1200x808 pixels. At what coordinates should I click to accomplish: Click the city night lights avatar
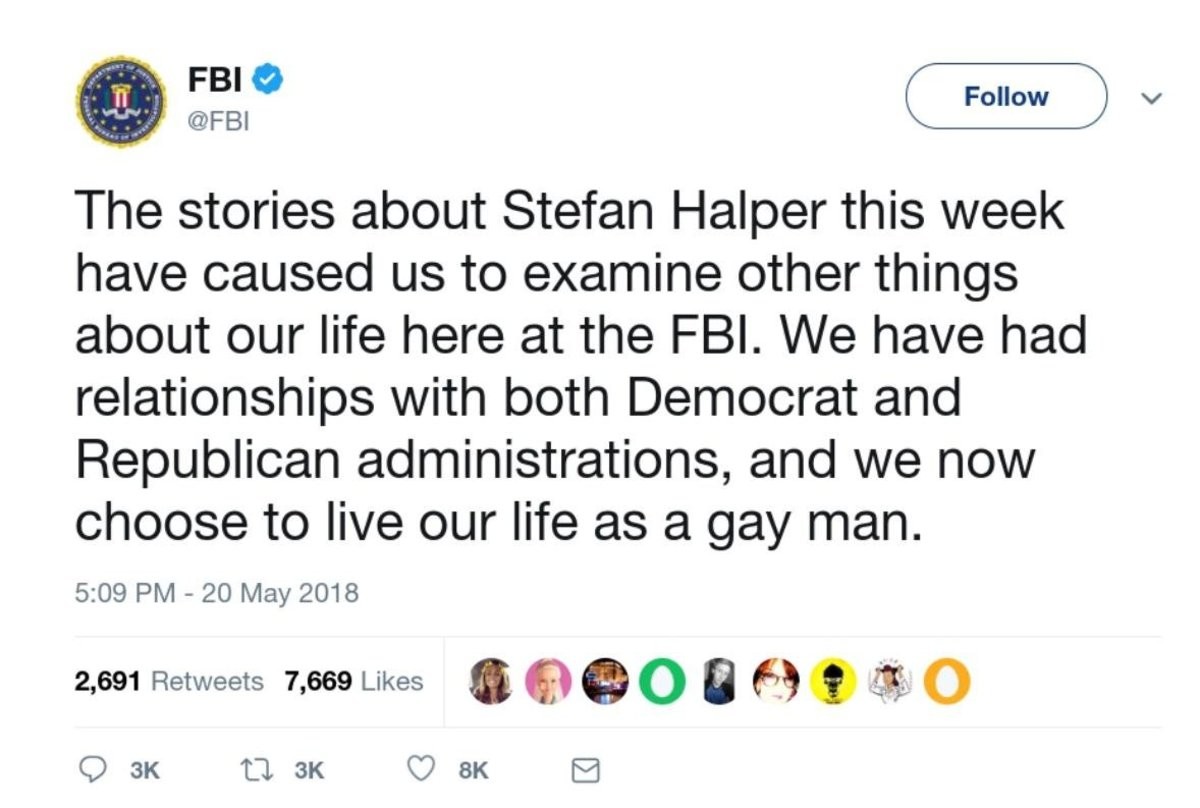pyautogui.click(x=602, y=681)
